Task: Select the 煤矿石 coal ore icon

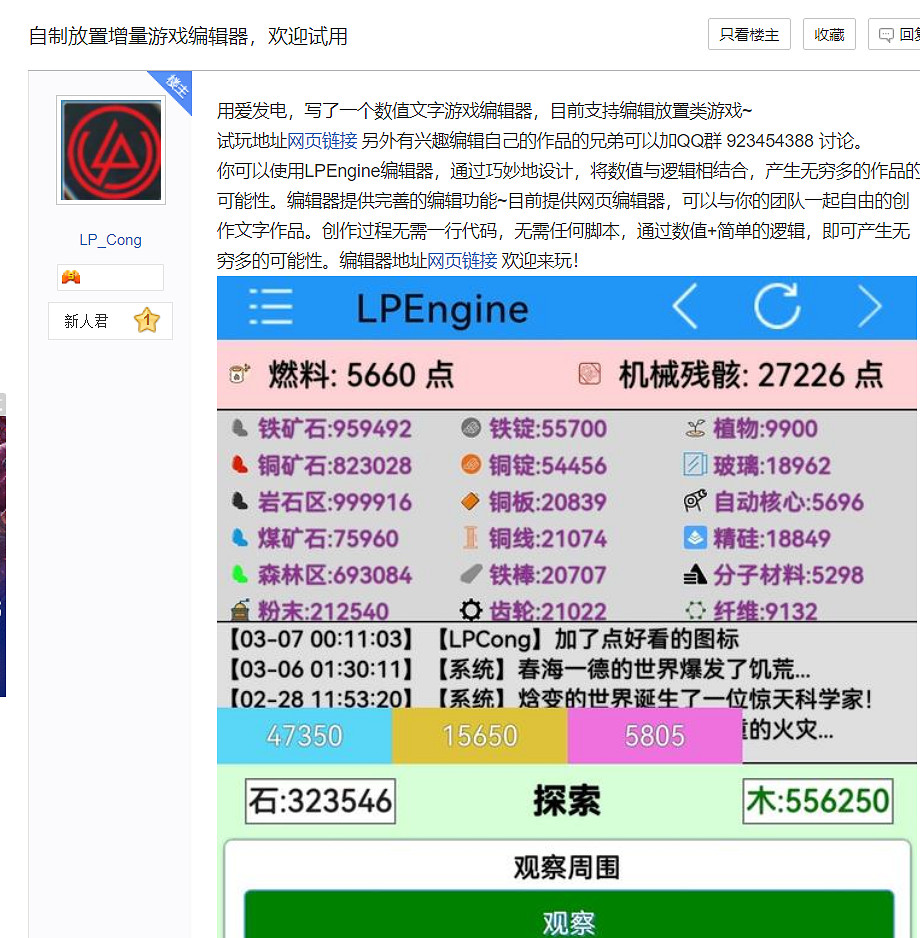Action: click(x=239, y=537)
